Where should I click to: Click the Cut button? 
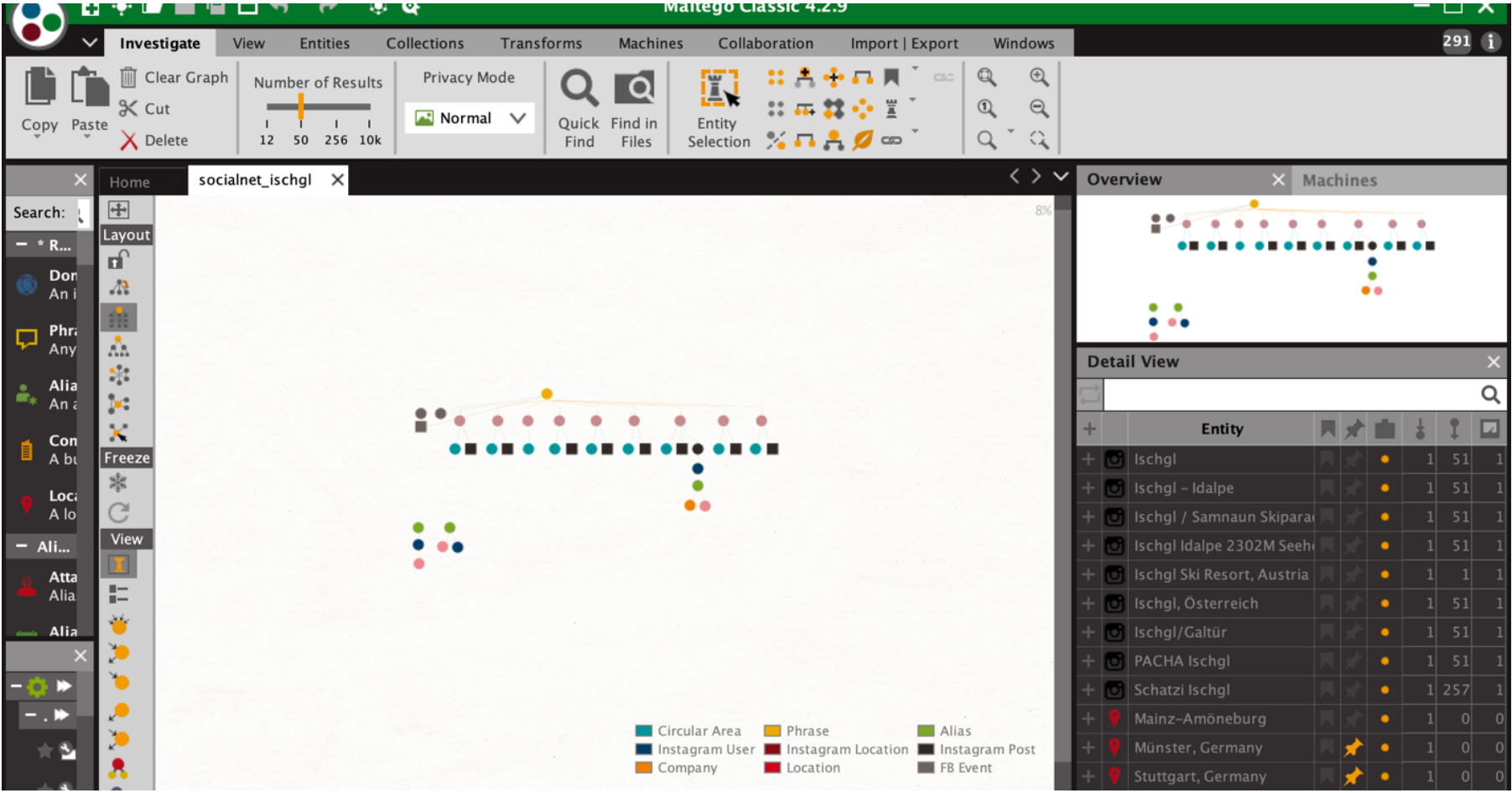click(144, 109)
